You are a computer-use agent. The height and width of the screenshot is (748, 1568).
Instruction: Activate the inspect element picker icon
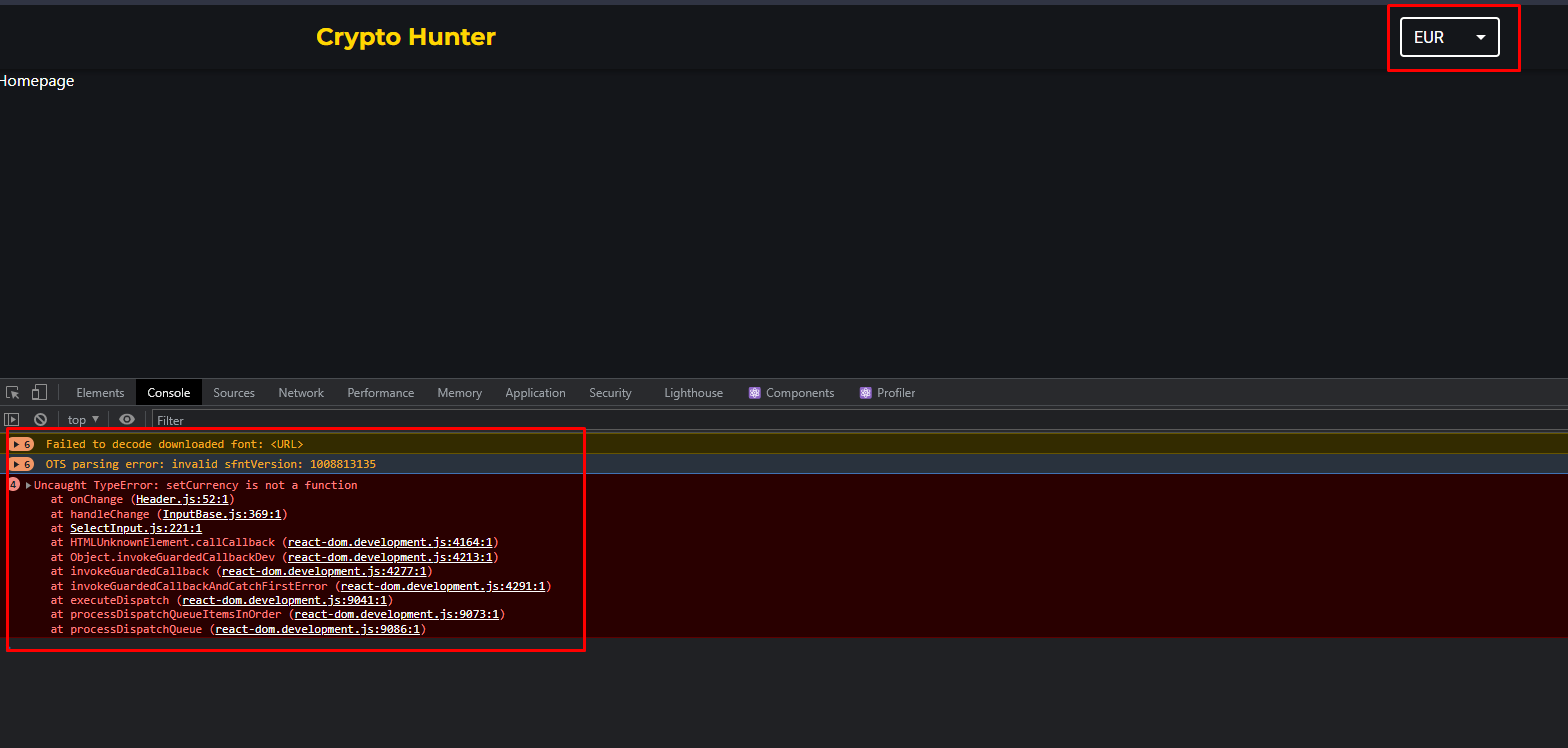13,393
